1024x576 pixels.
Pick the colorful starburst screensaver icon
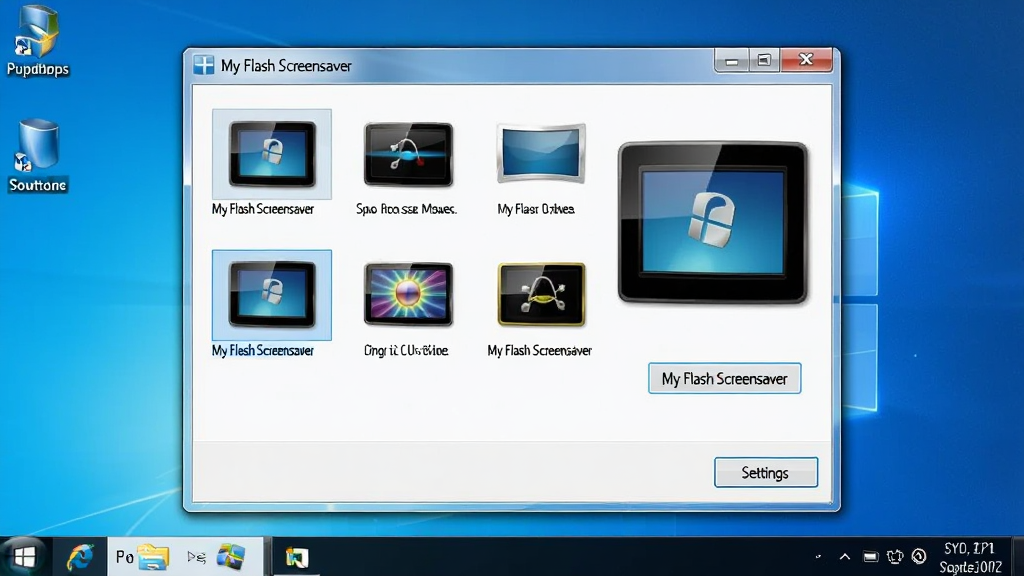408,294
